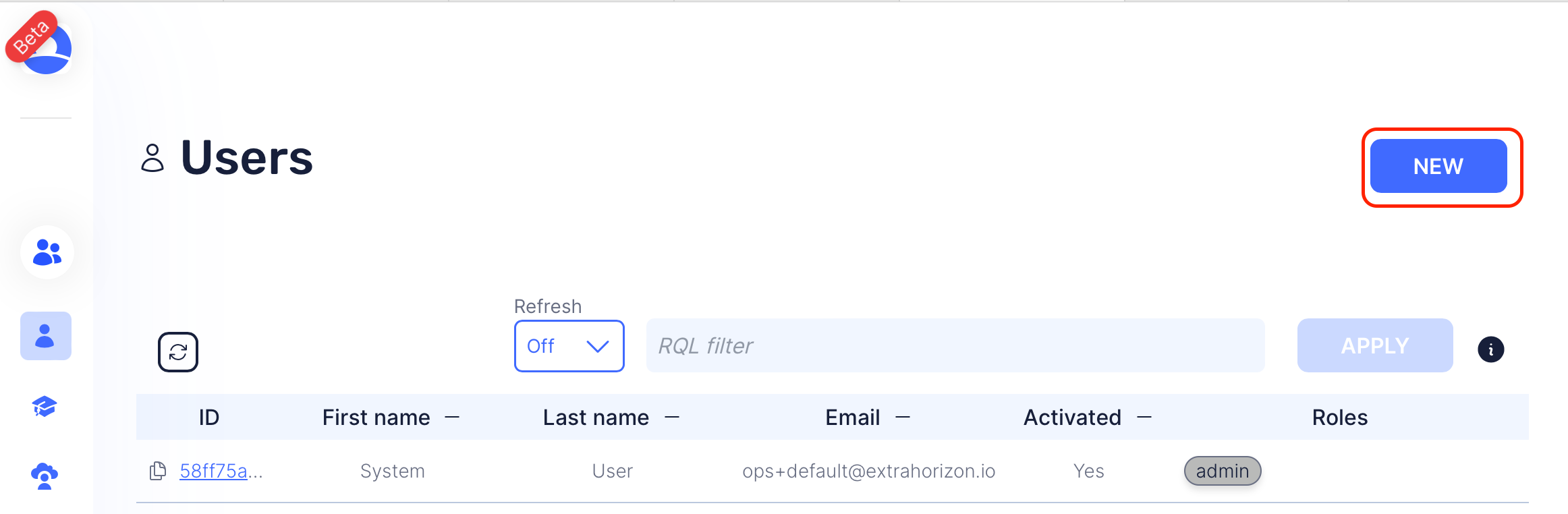
Task: Toggle sort on Last name column
Action: pos(671,418)
